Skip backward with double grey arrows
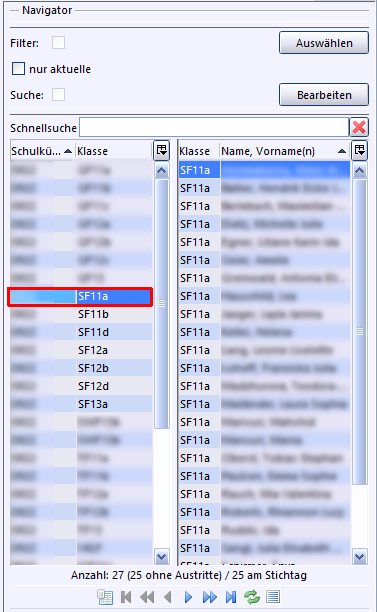The width and height of the screenshot is (377, 612). pos(147,597)
